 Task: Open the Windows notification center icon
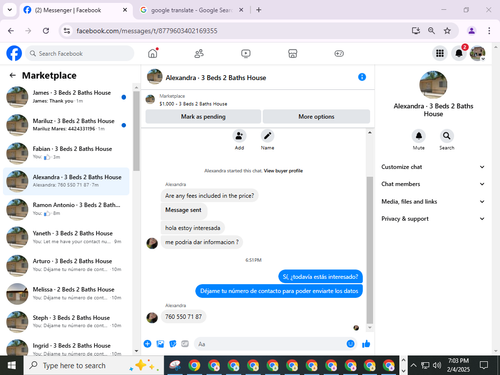(484, 365)
